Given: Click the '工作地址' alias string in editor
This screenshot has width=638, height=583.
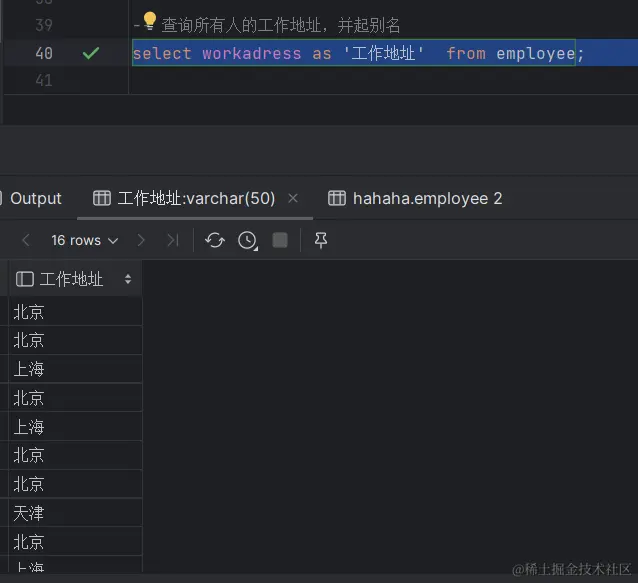Looking at the screenshot, I should click(x=383, y=53).
